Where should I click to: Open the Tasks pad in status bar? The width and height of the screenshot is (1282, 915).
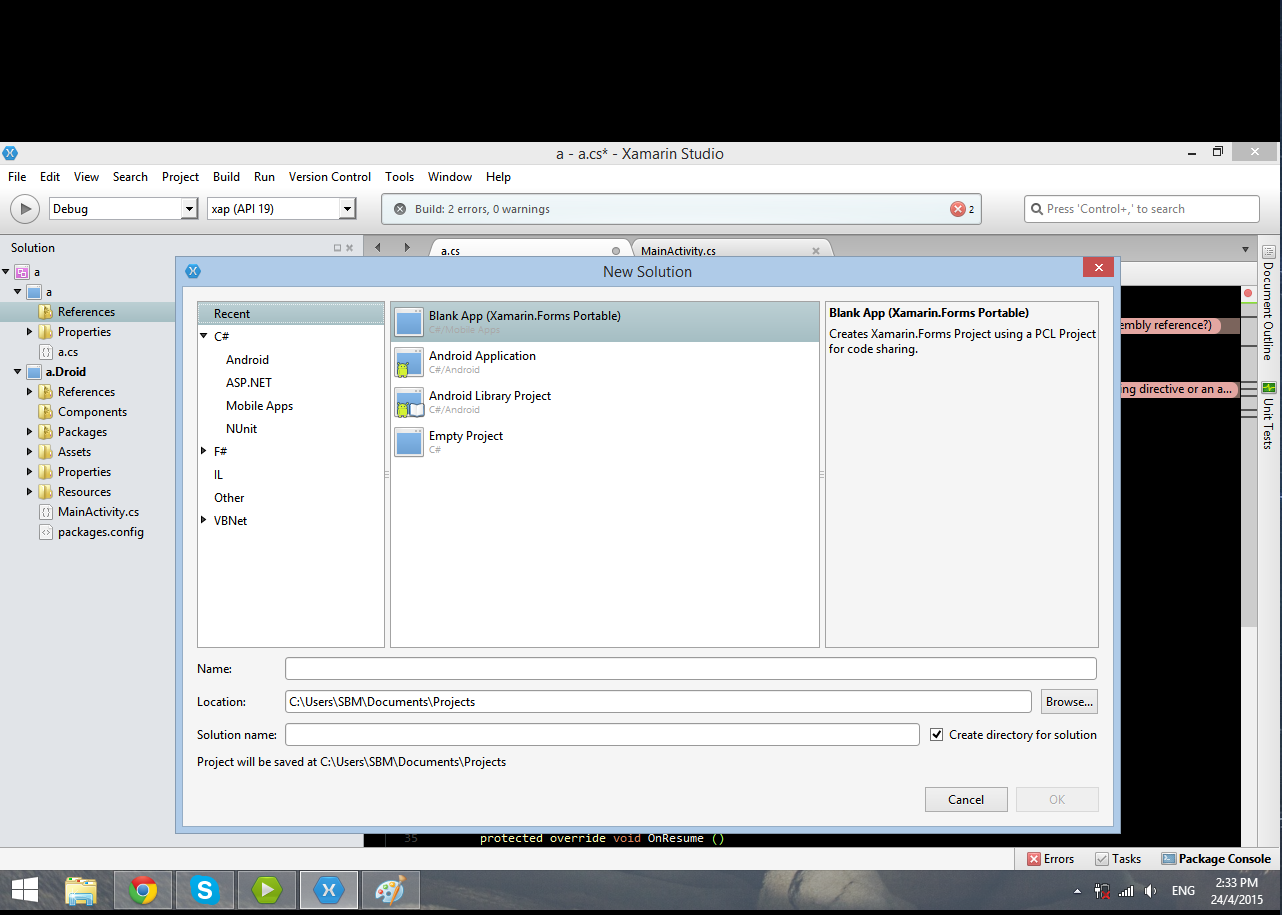[x=1118, y=859]
